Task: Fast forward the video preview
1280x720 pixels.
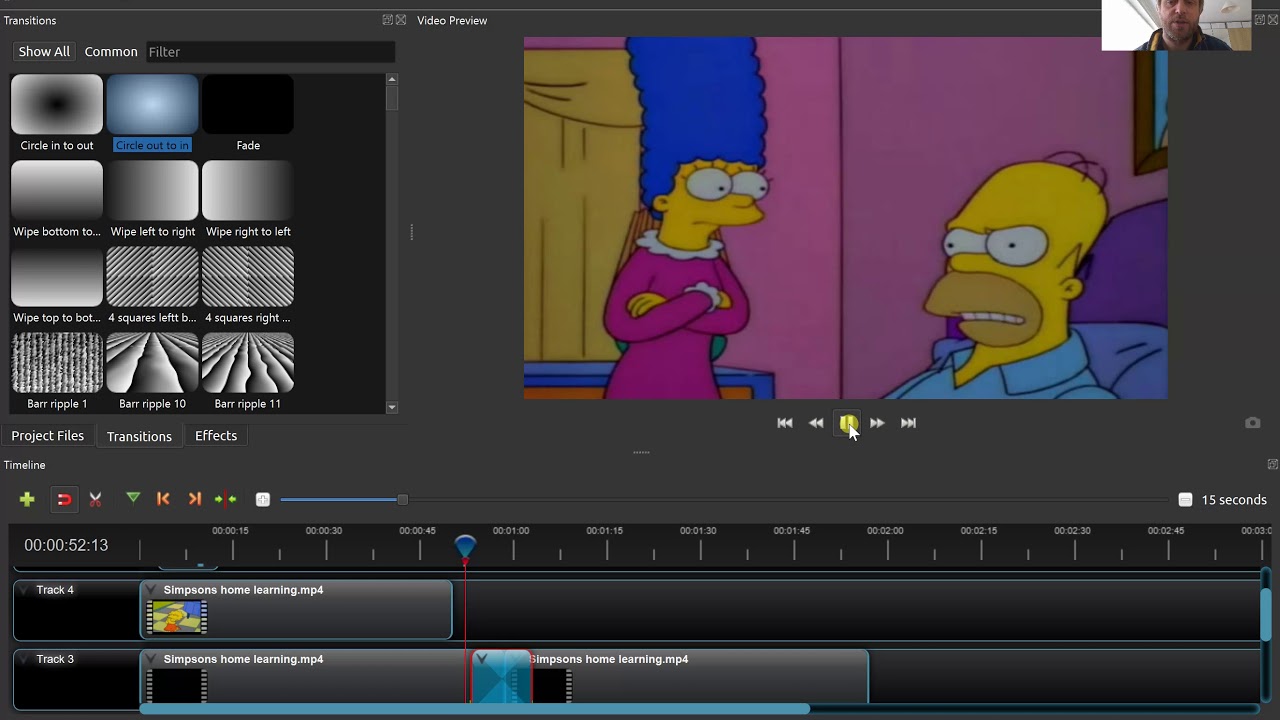Action: point(877,423)
